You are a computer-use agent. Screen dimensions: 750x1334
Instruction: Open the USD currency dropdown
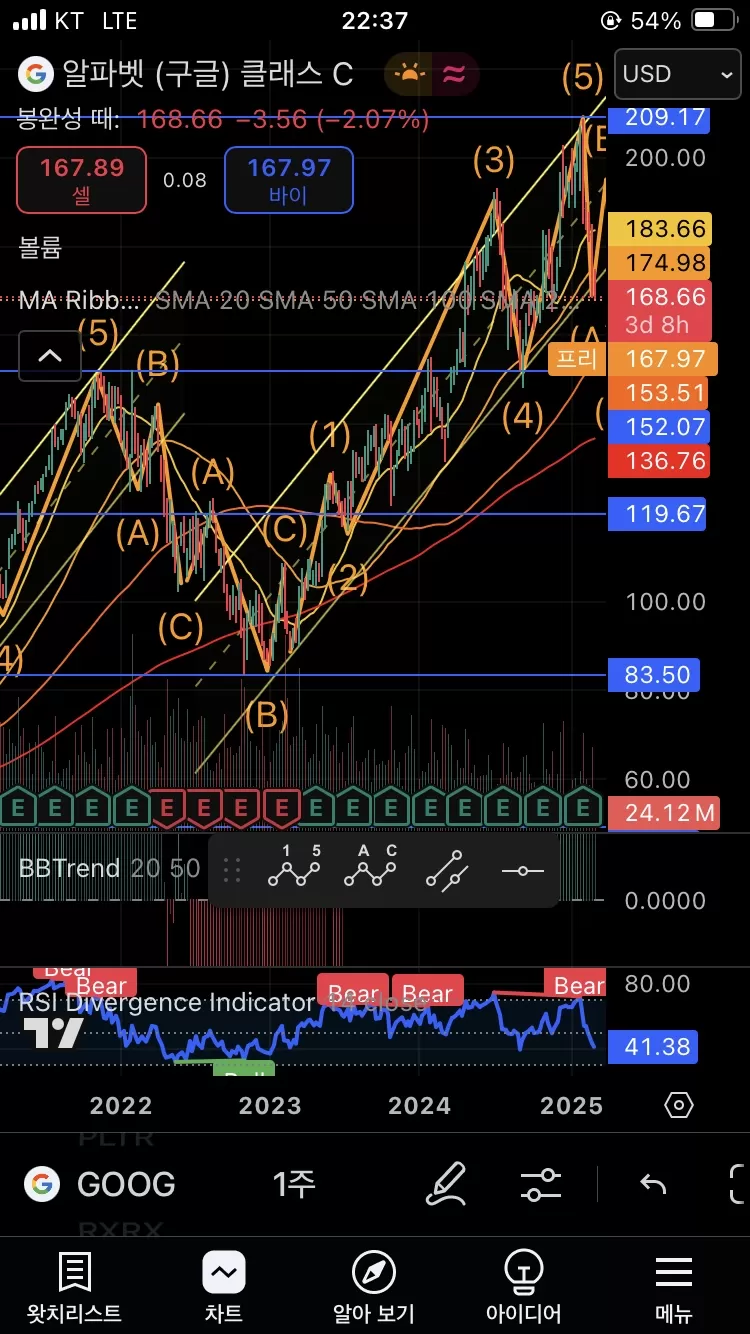677,74
